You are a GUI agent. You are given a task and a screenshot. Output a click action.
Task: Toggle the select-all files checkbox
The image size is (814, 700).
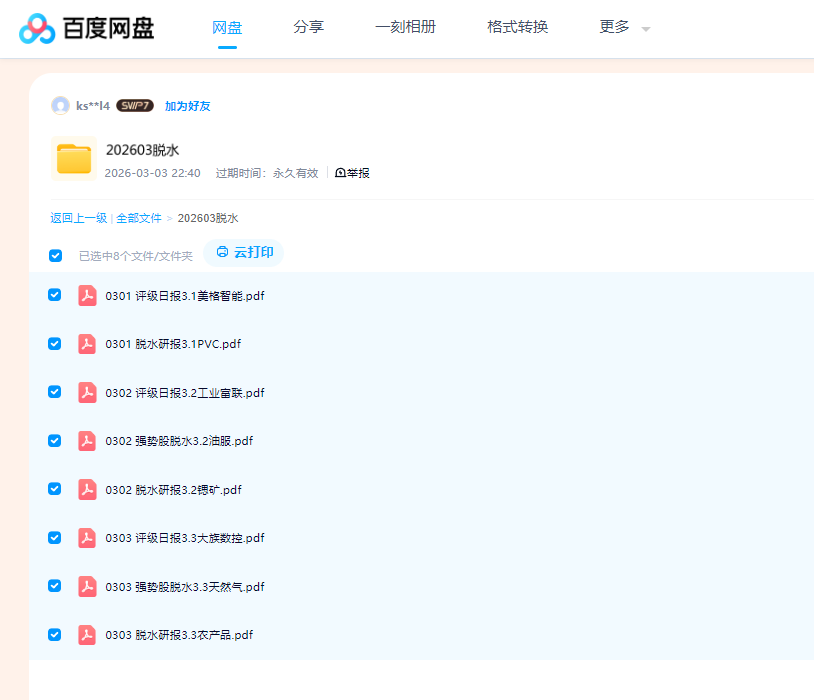click(56, 255)
